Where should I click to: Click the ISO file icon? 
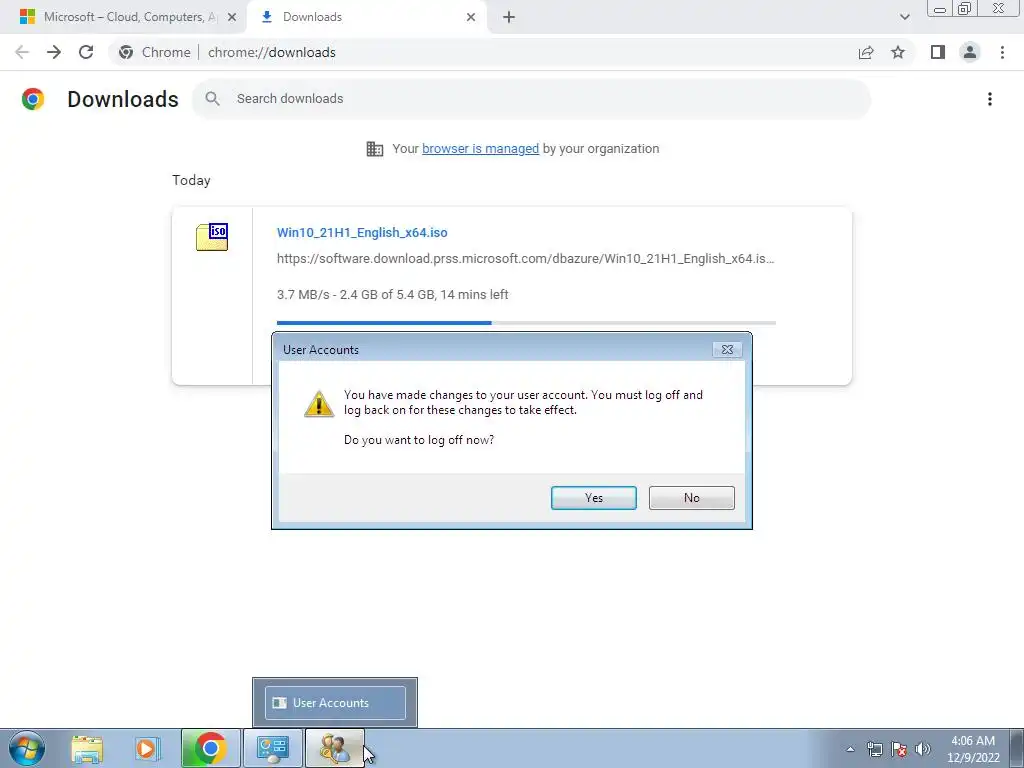[212, 236]
